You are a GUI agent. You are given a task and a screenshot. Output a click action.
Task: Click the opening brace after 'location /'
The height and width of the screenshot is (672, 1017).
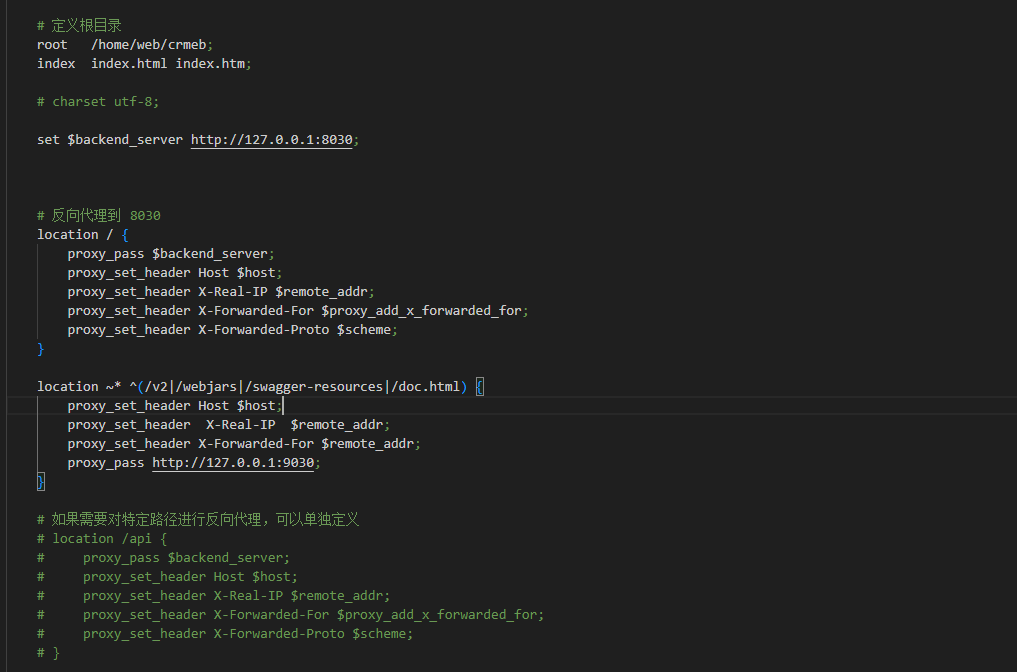(125, 234)
